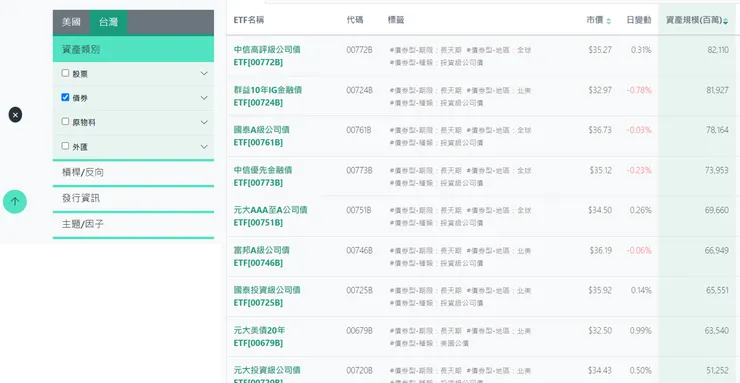Click the 日變動 column header
The height and width of the screenshot is (383, 740).
(x=639, y=20)
